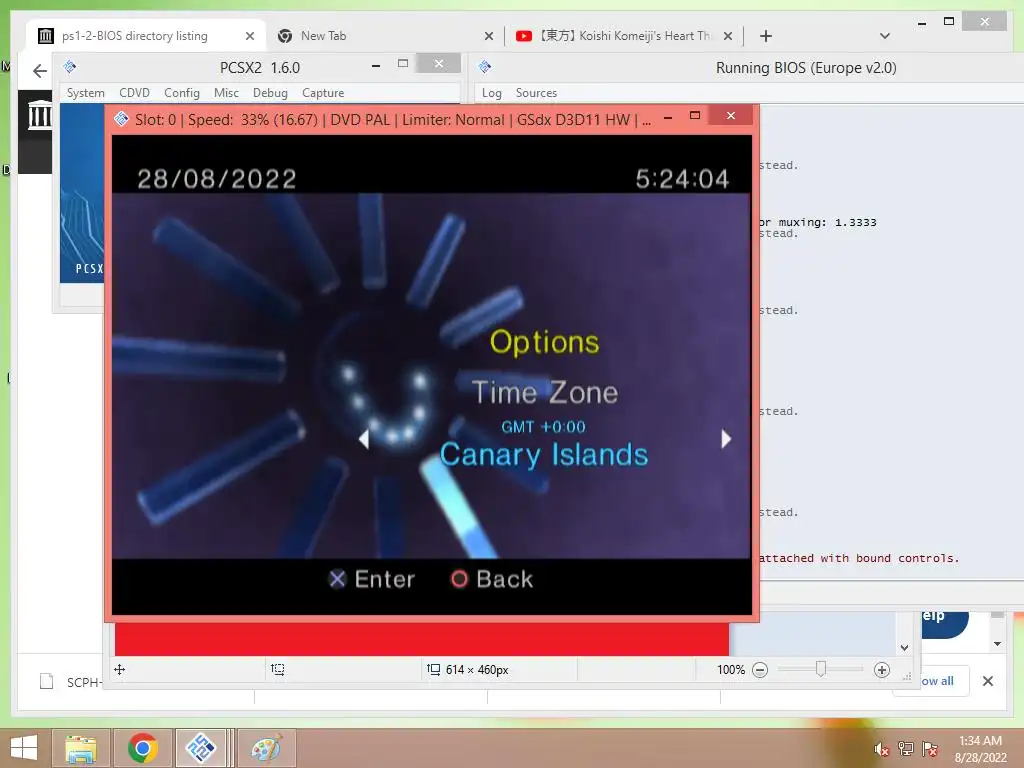Open File Explorer from the taskbar

81,748
